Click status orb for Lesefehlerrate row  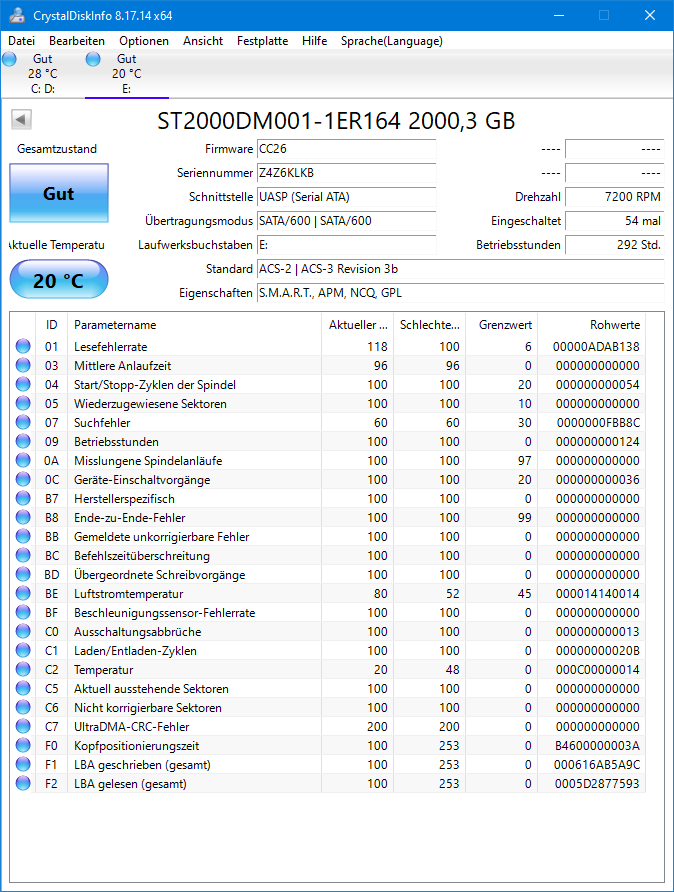click(23, 346)
